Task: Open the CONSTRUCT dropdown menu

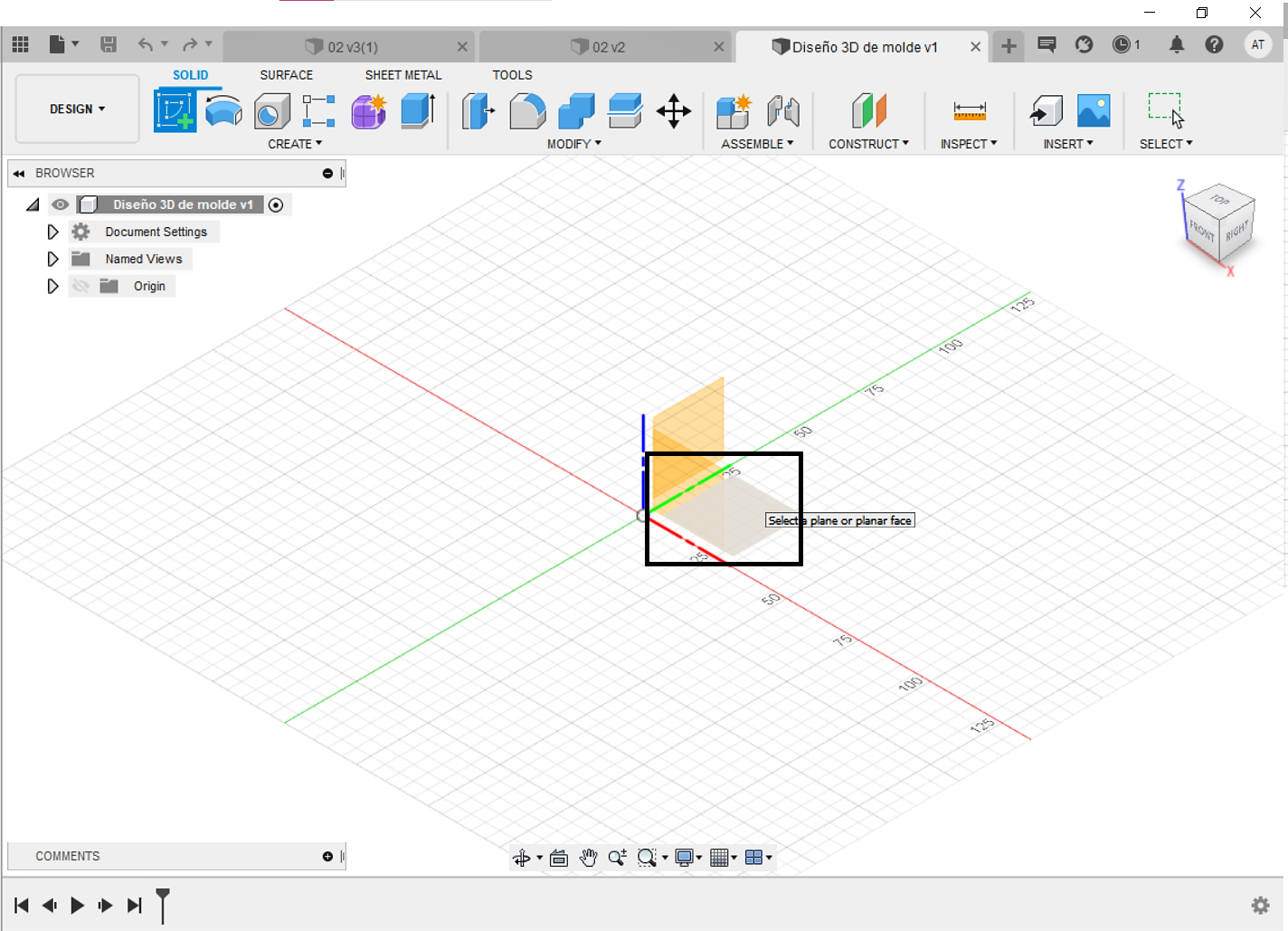Action: click(868, 144)
